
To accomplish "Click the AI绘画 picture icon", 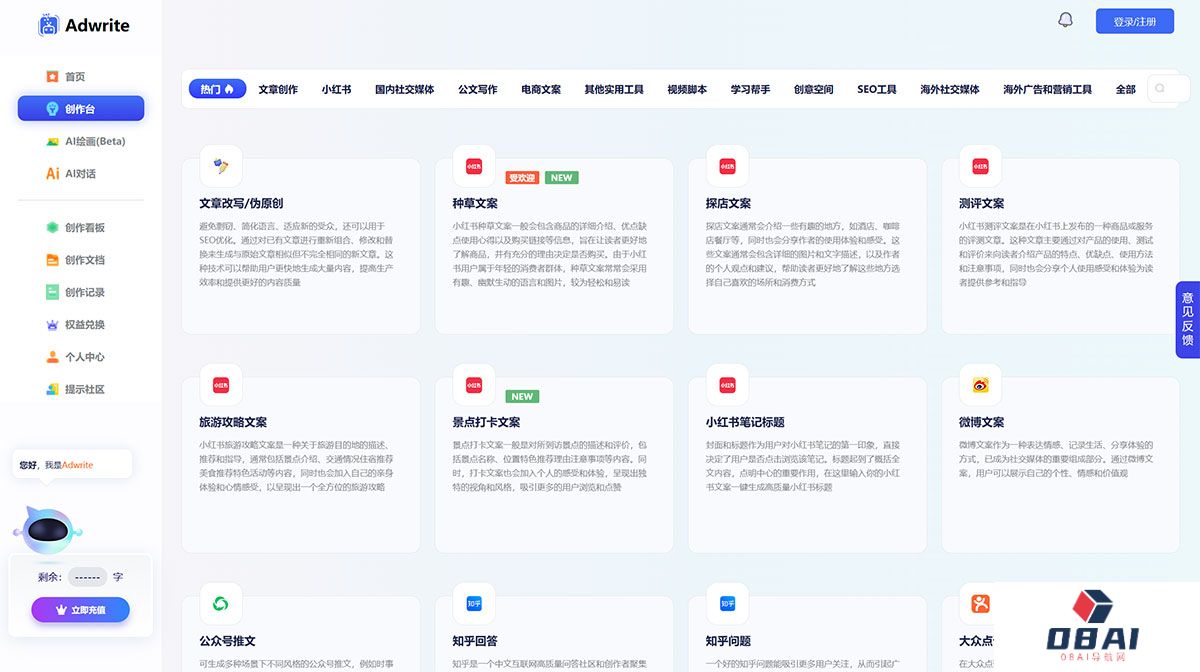I will point(53,141).
